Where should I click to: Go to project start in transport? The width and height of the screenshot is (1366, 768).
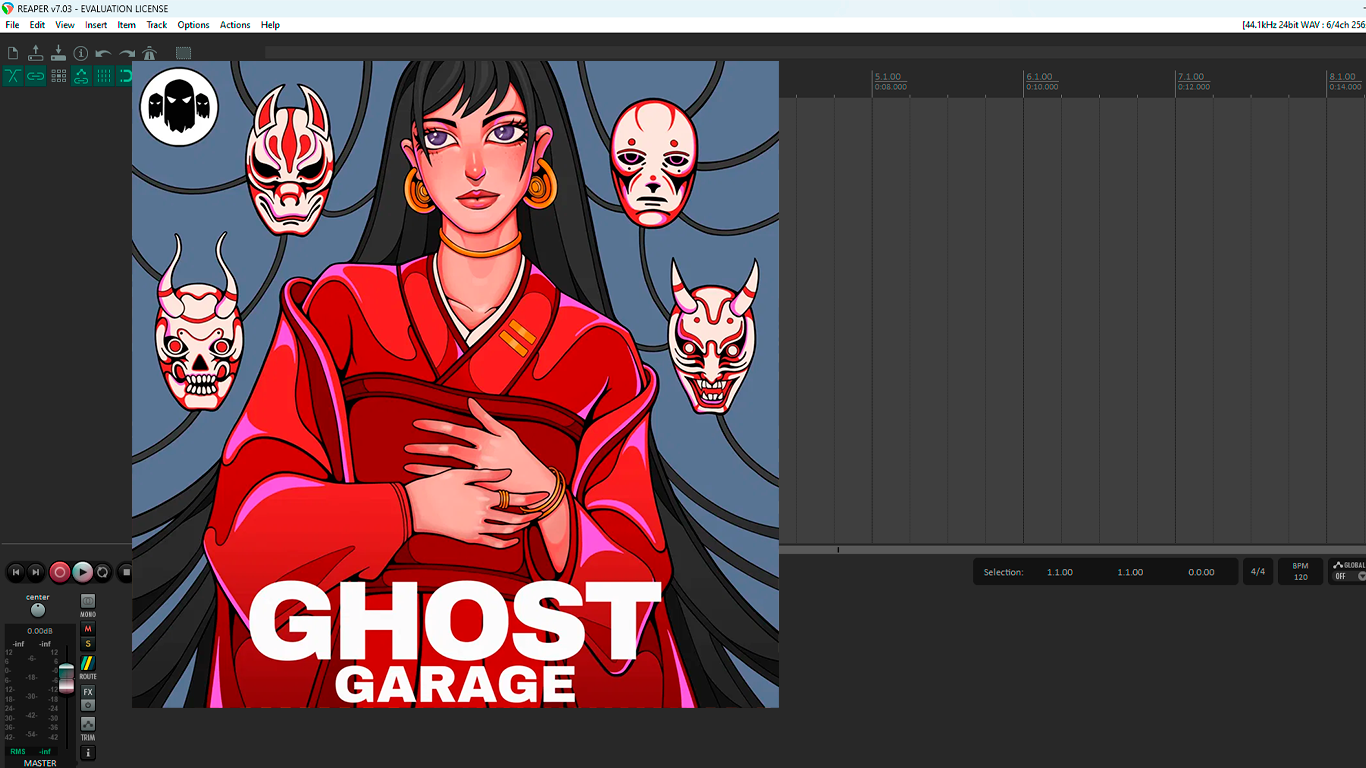(15, 572)
